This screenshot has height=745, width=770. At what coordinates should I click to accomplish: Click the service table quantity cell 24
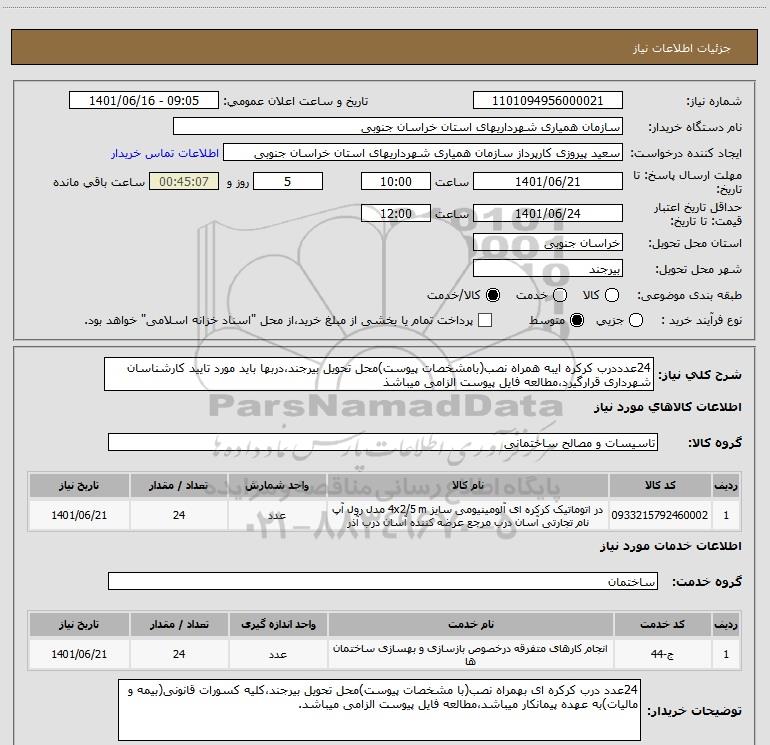click(179, 654)
